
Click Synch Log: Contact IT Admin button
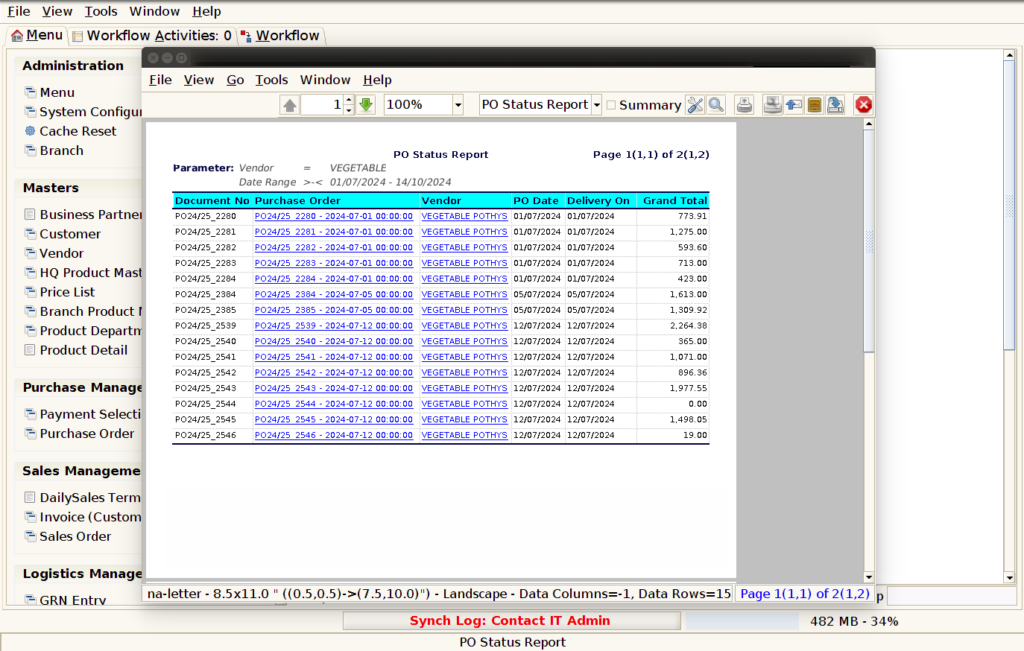tap(511, 621)
